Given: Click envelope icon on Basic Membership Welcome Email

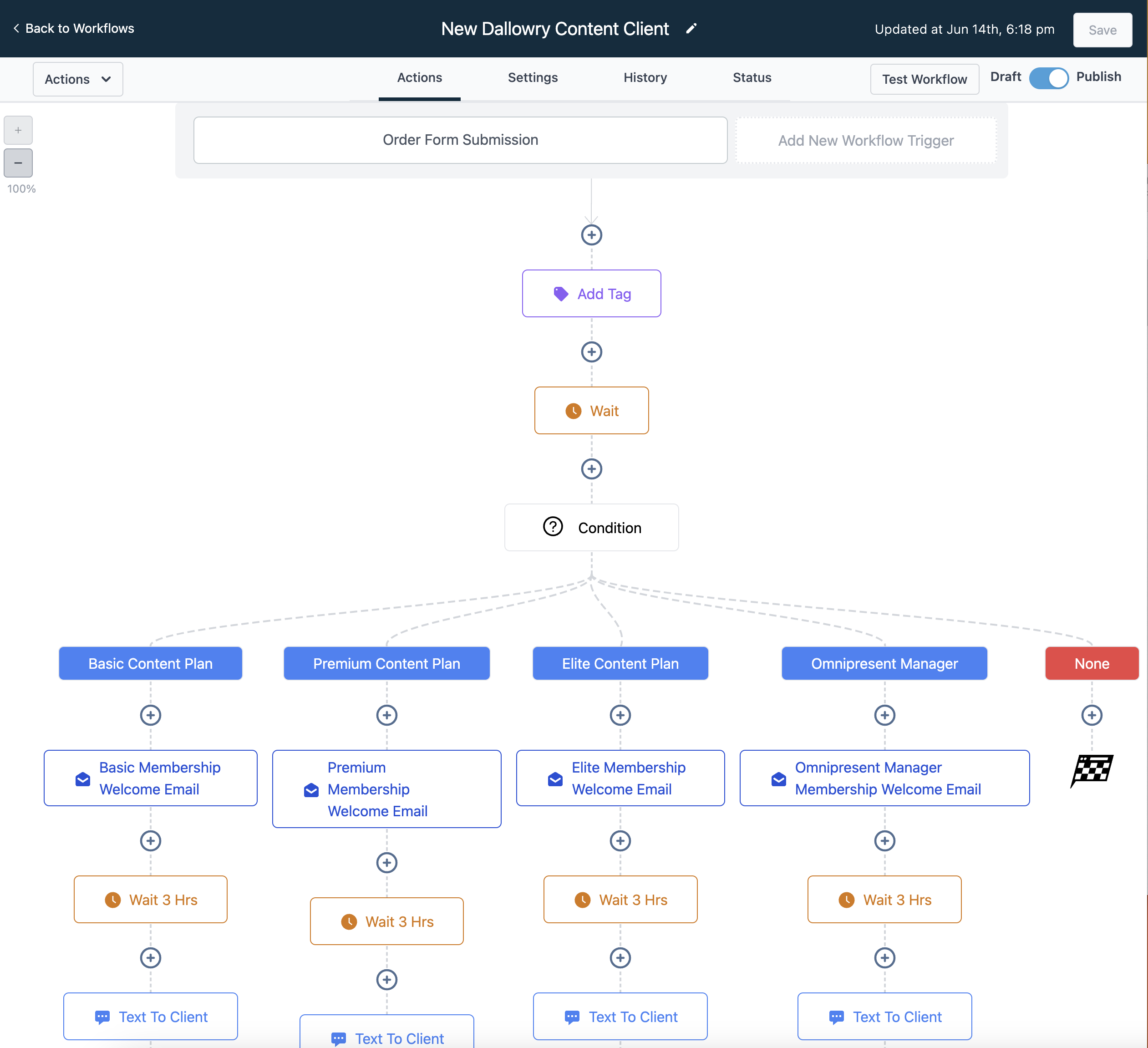Looking at the screenshot, I should (82, 779).
